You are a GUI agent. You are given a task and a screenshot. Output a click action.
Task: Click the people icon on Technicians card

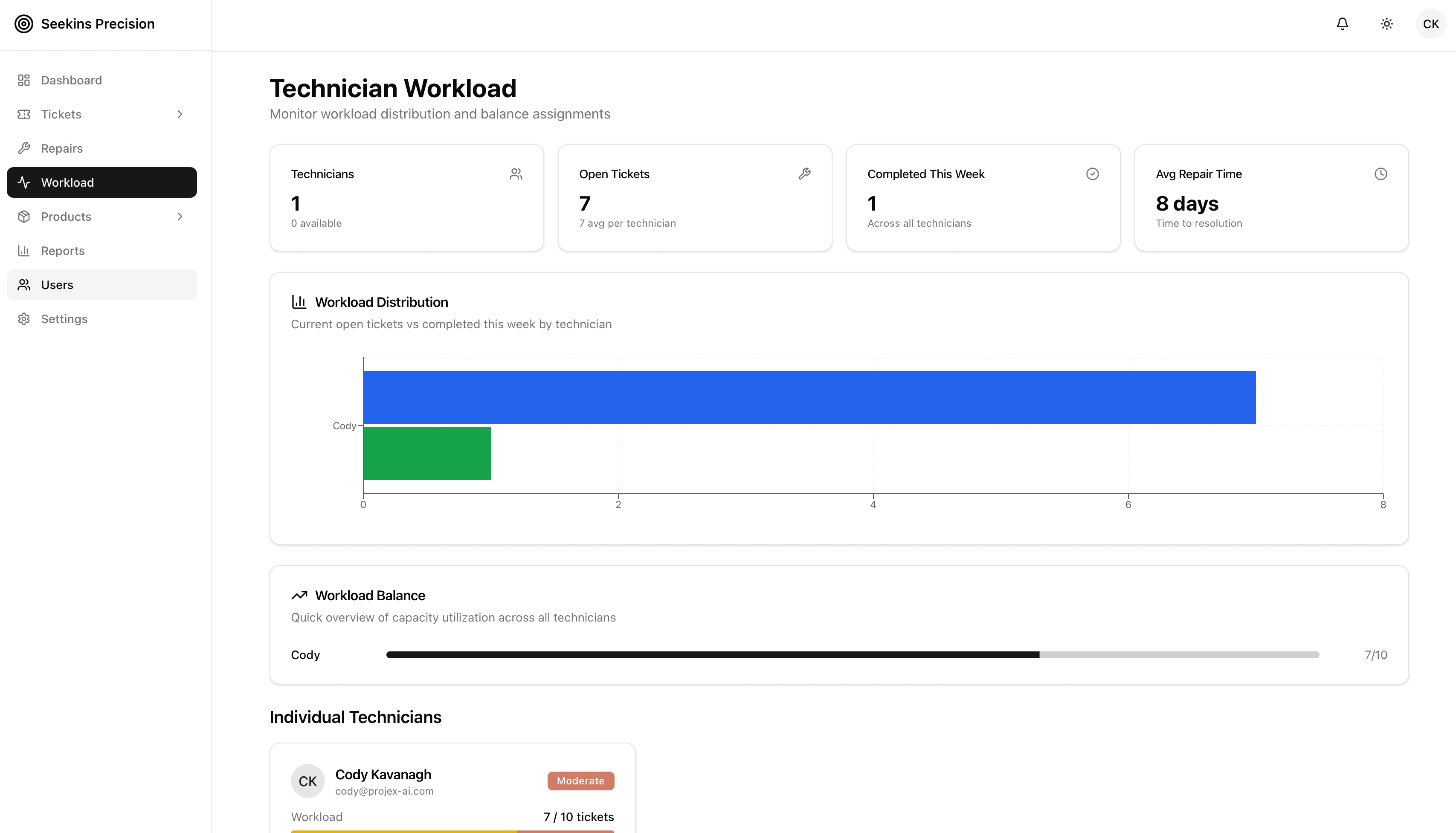516,174
